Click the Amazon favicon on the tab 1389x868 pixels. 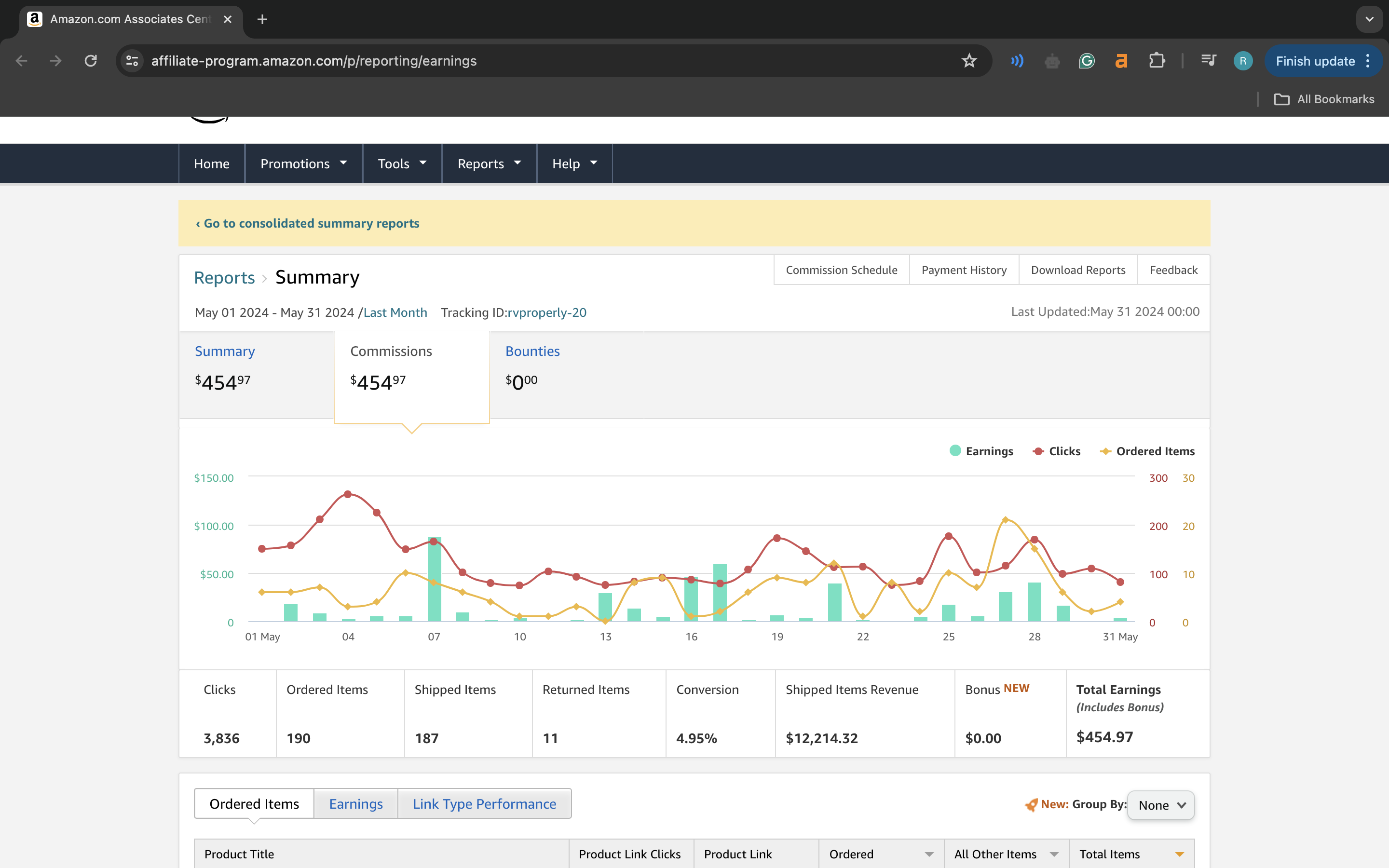(x=34, y=19)
